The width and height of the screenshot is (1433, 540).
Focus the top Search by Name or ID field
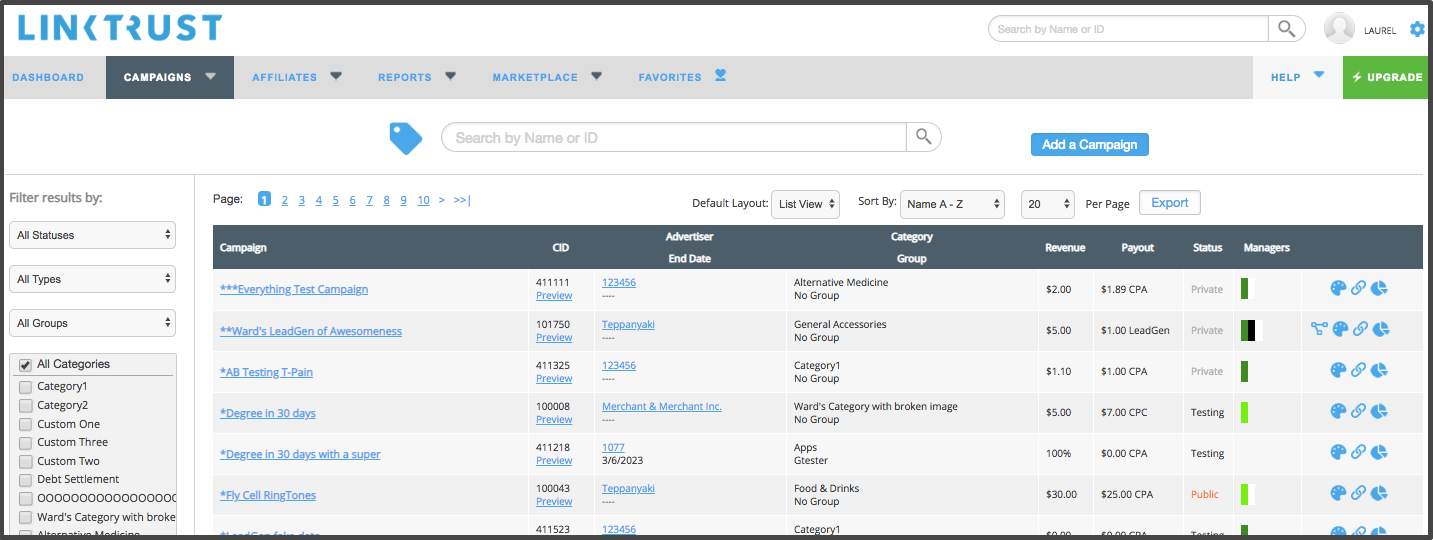[1128, 29]
